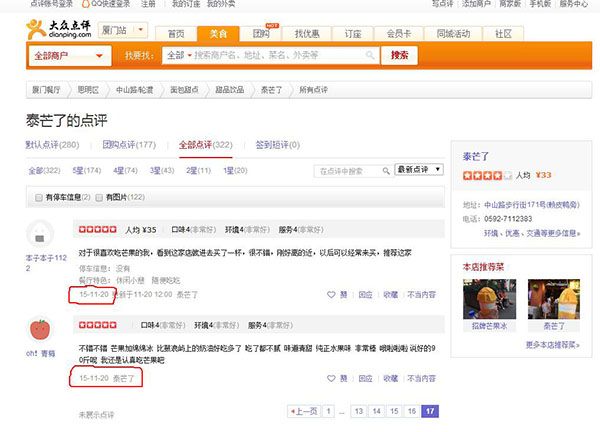Filter reviews by 5星(174)

click(87, 171)
